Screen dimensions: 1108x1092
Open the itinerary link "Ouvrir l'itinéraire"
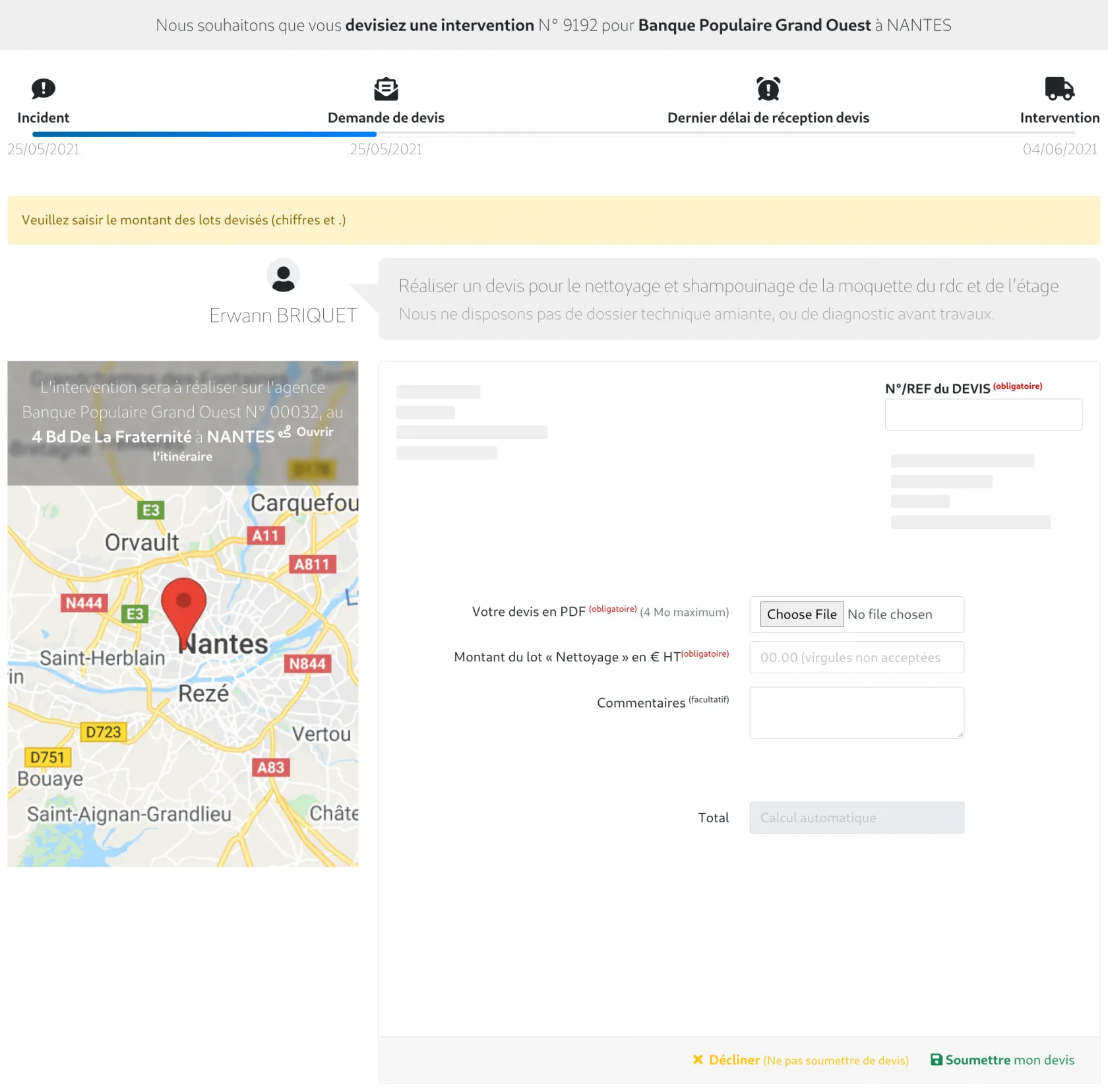pyautogui.click(x=315, y=433)
